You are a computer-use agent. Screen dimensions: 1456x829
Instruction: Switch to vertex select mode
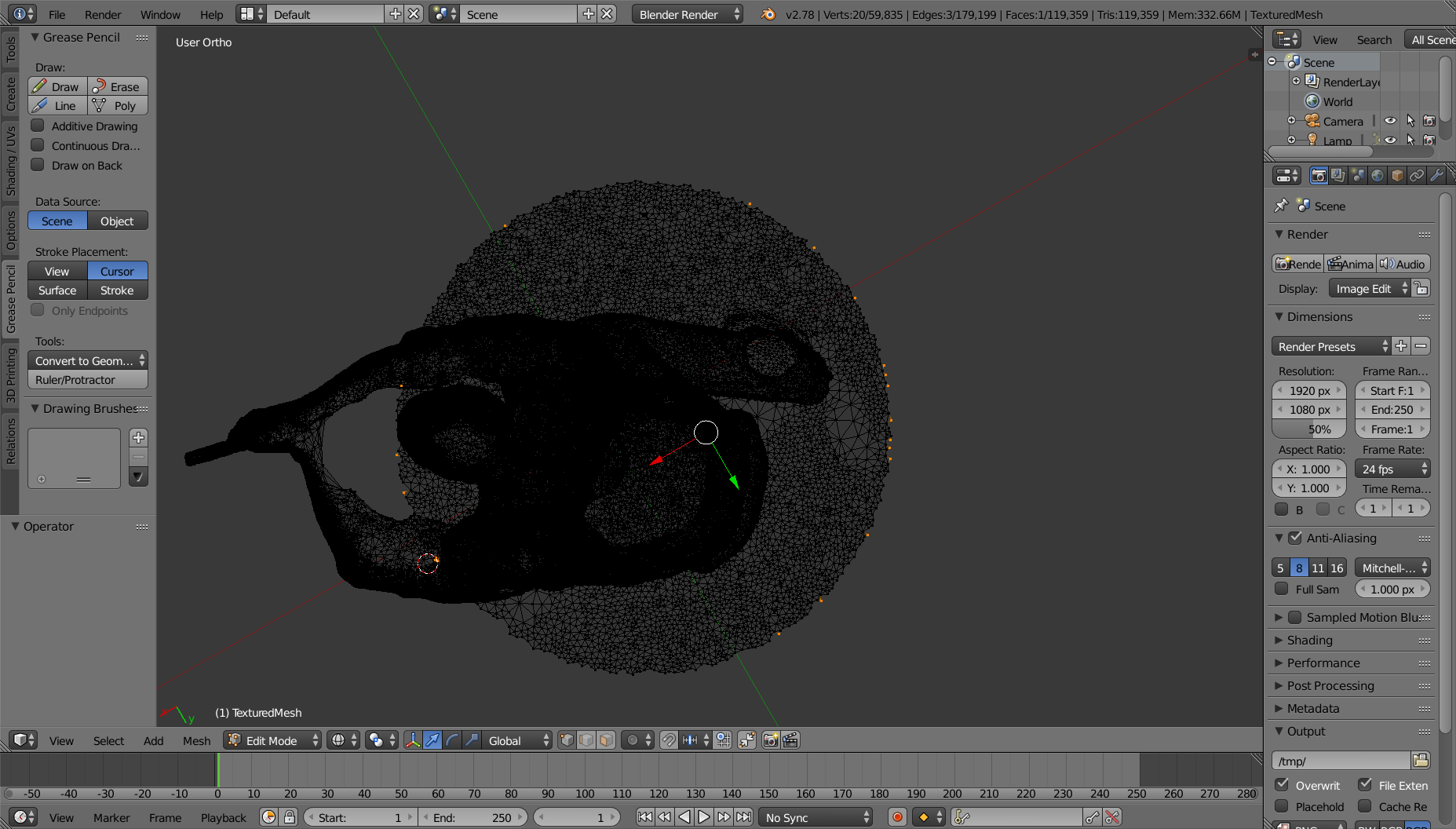pyautogui.click(x=567, y=740)
